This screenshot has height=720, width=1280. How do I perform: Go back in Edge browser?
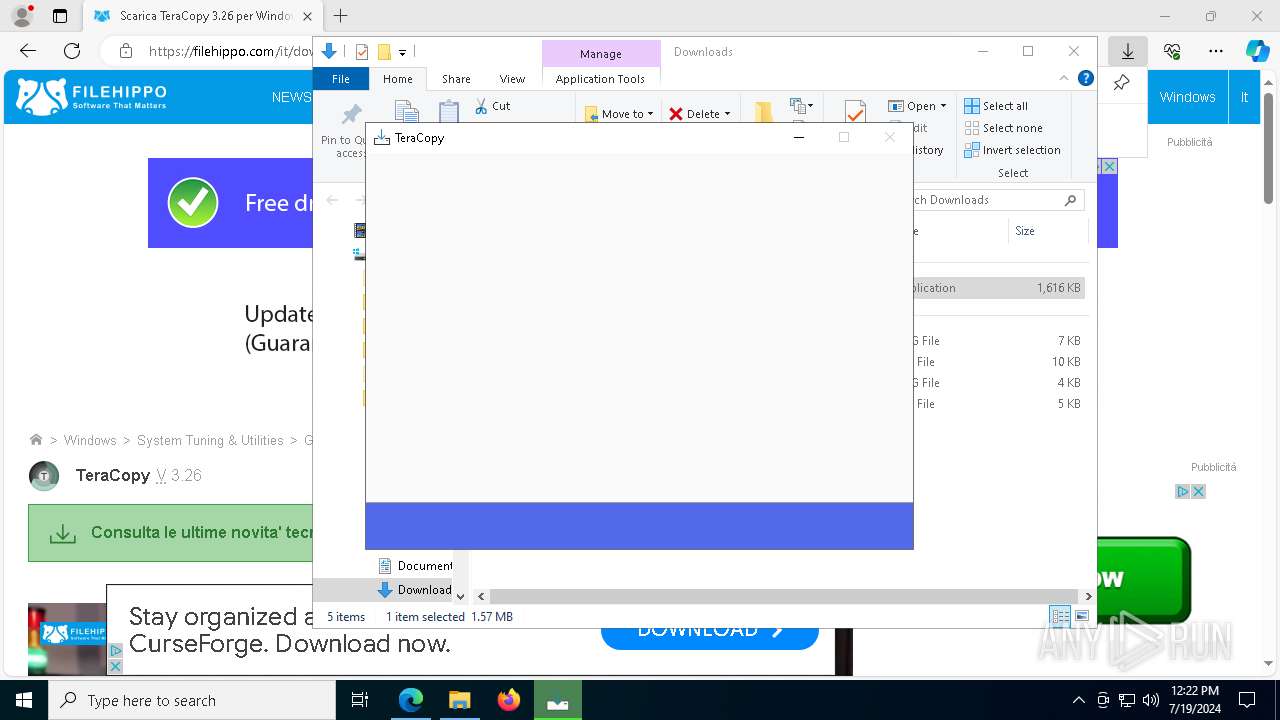coord(28,51)
